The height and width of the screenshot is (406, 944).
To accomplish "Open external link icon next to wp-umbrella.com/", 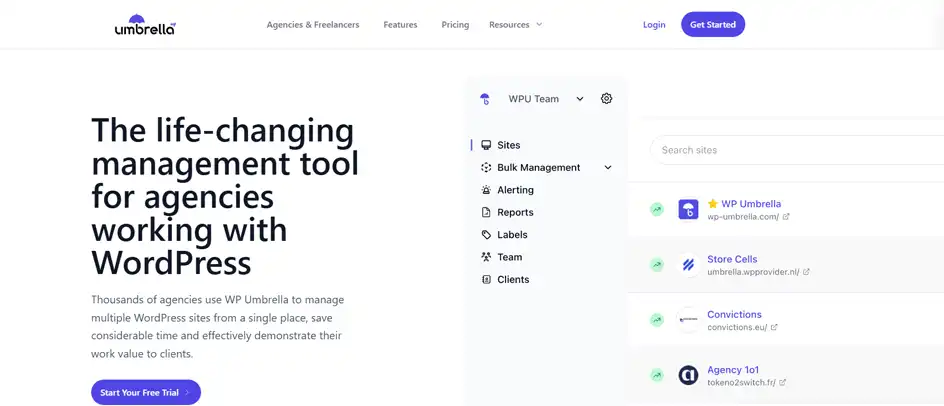I will click(x=786, y=217).
